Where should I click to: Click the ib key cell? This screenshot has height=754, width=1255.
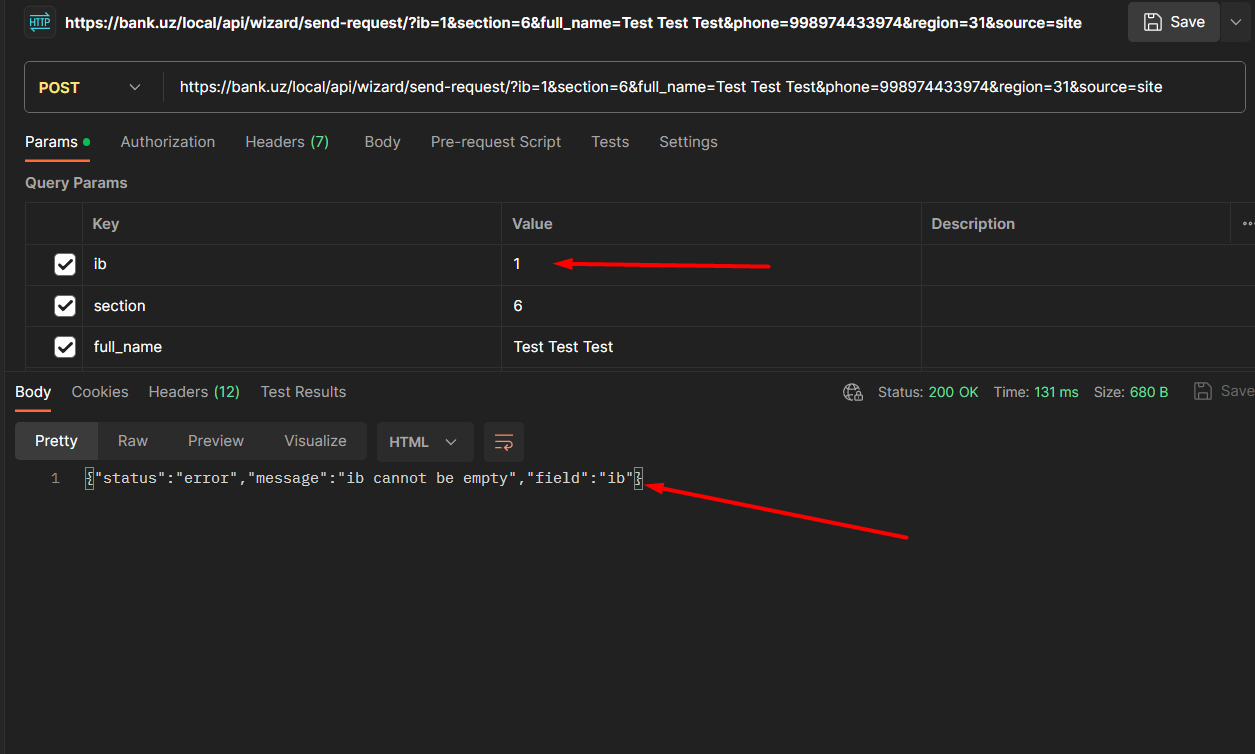click(x=292, y=265)
